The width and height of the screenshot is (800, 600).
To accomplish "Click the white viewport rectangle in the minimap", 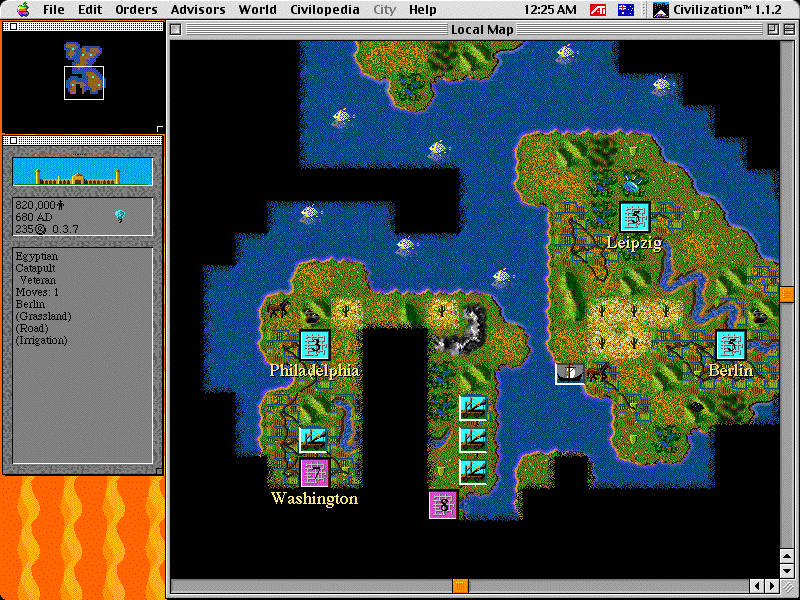I will [84, 83].
